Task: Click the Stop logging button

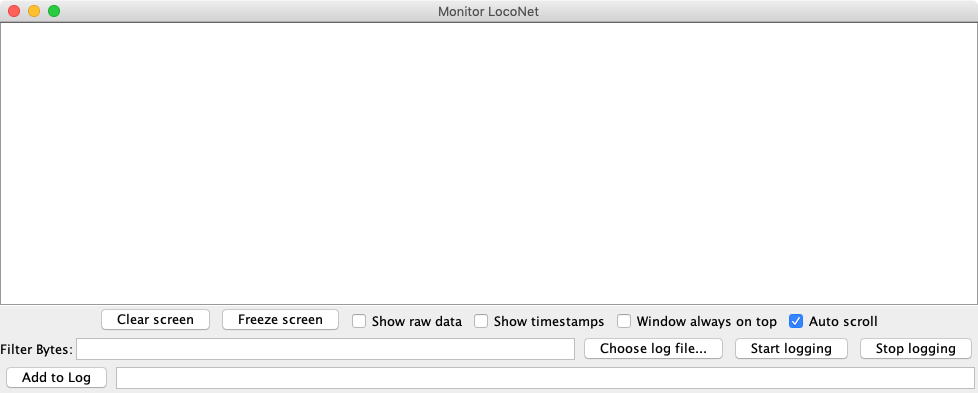Action: pyautogui.click(x=916, y=349)
